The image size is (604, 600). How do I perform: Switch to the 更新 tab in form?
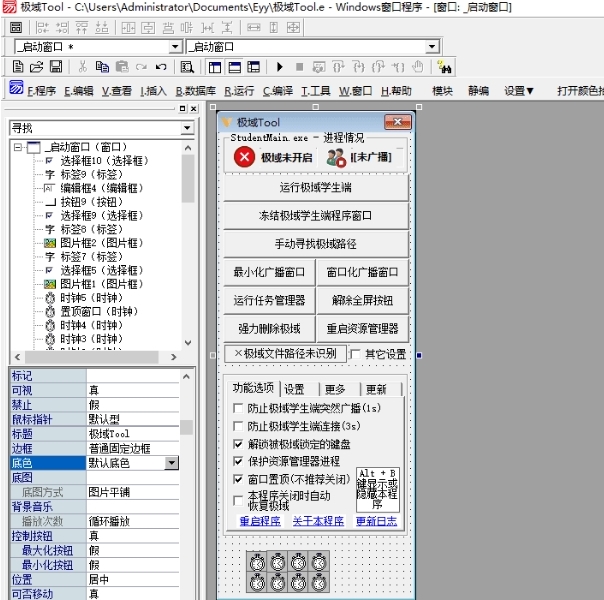coord(376,389)
